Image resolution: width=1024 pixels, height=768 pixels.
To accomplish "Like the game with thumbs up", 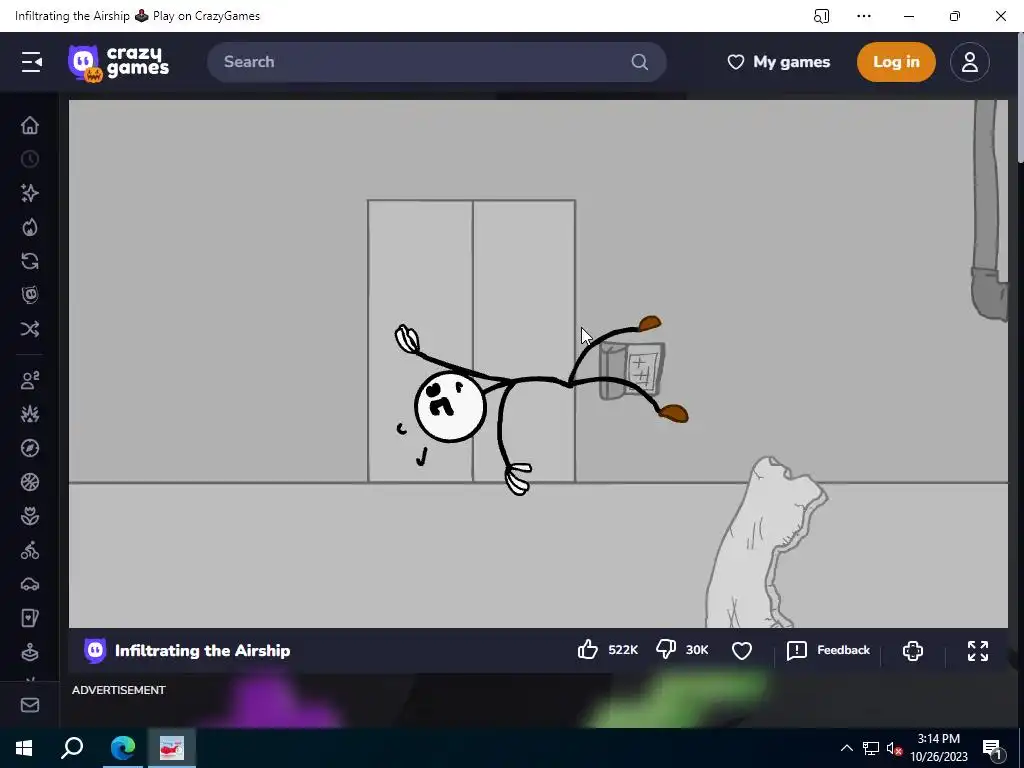I will [588, 650].
